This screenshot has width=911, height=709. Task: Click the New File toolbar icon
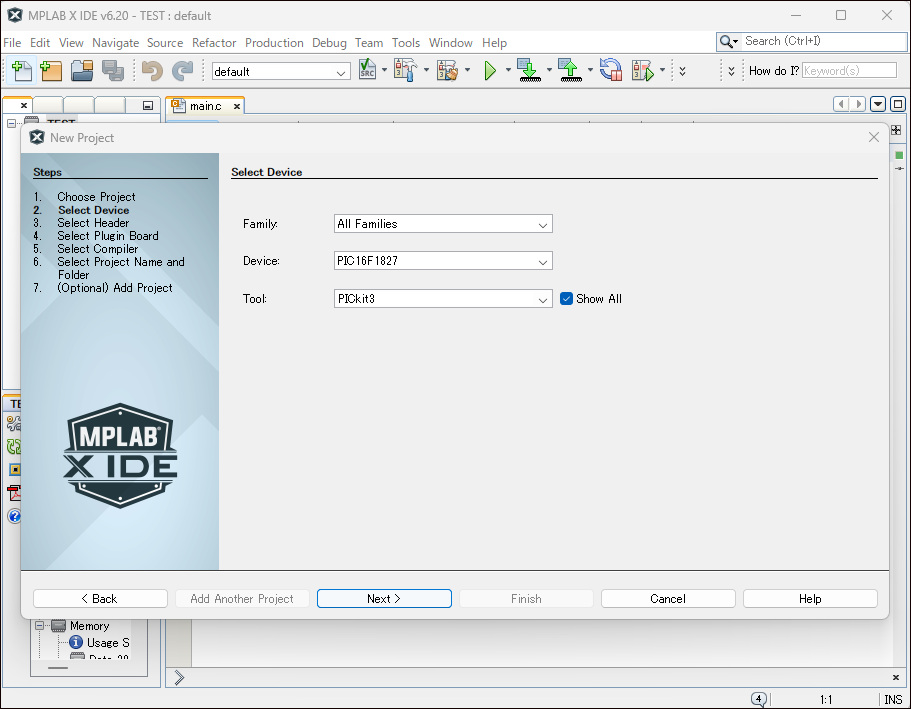(x=22, y=70)
